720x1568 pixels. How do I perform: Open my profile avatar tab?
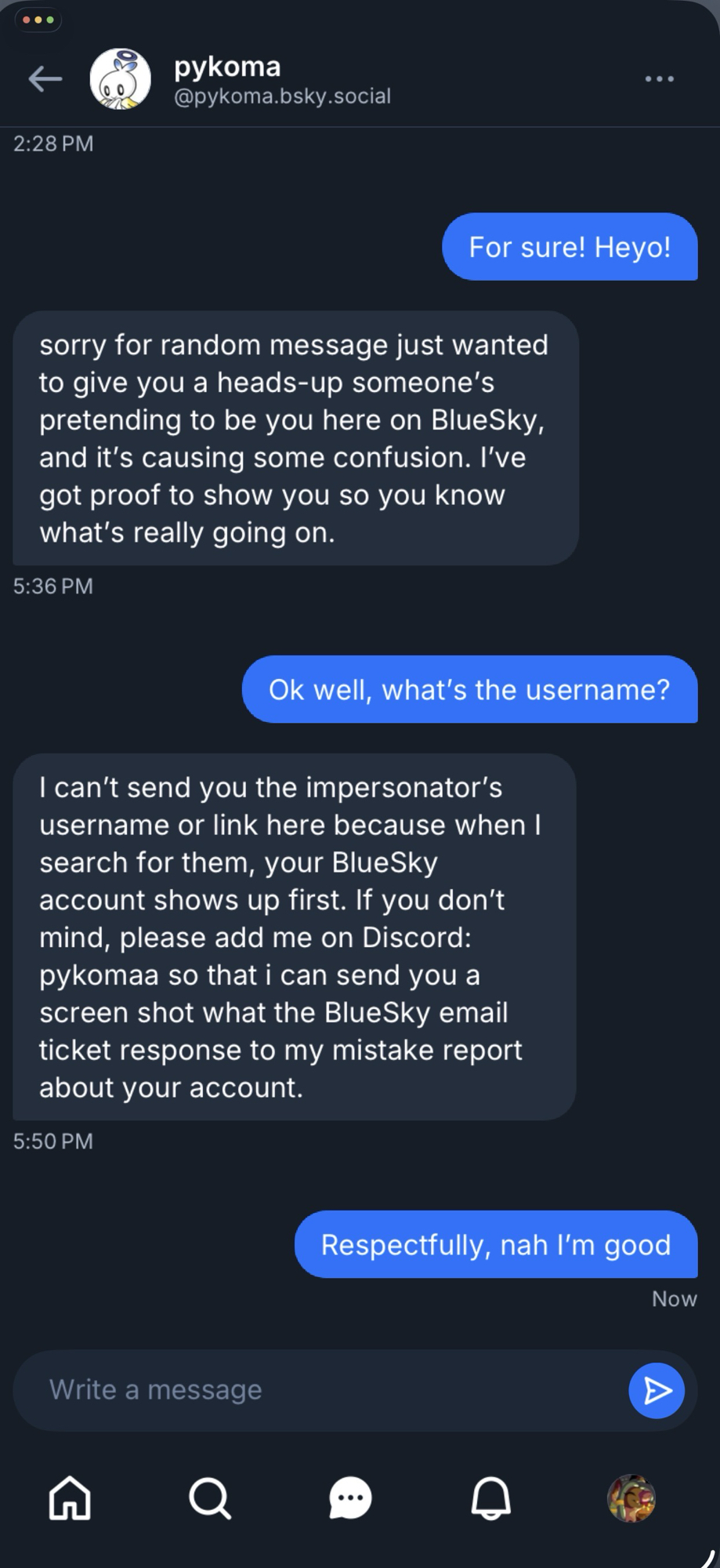(x=631, y=1498)
